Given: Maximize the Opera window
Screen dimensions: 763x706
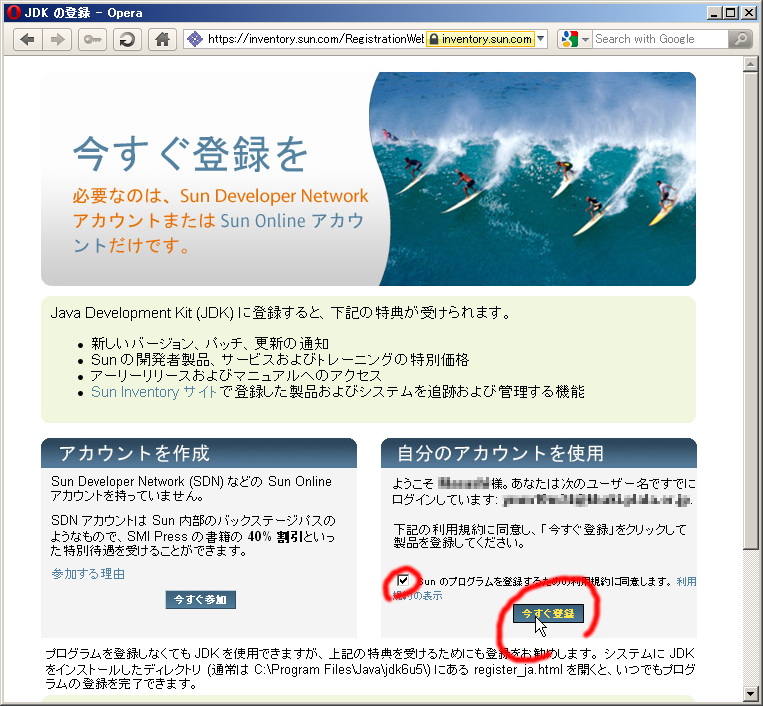Looking at the screenshot, I should (x=731, y=13).
